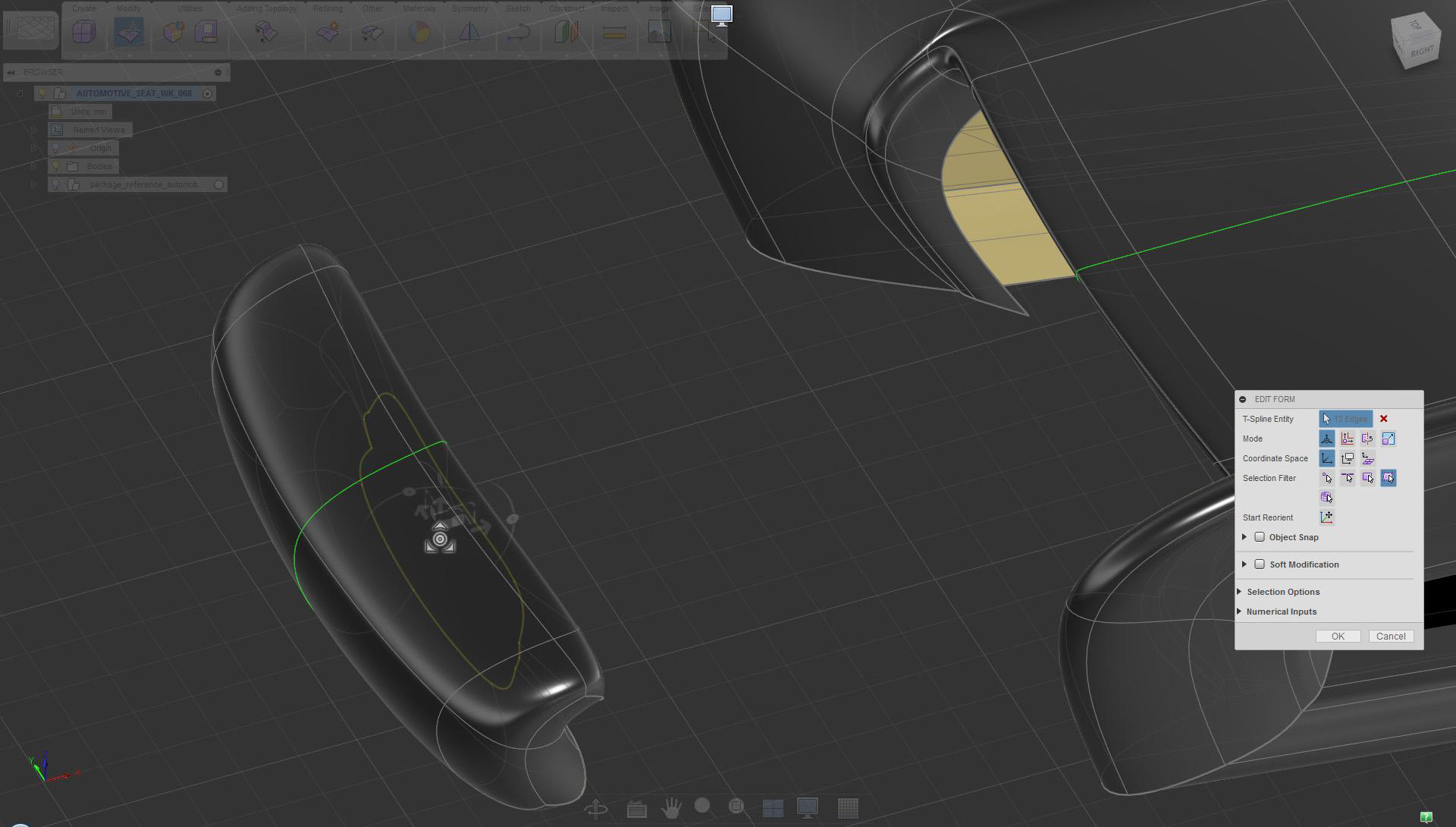Open the Modify menu
The width and height of the screenshot is (1456, 827).
[128, 8]
